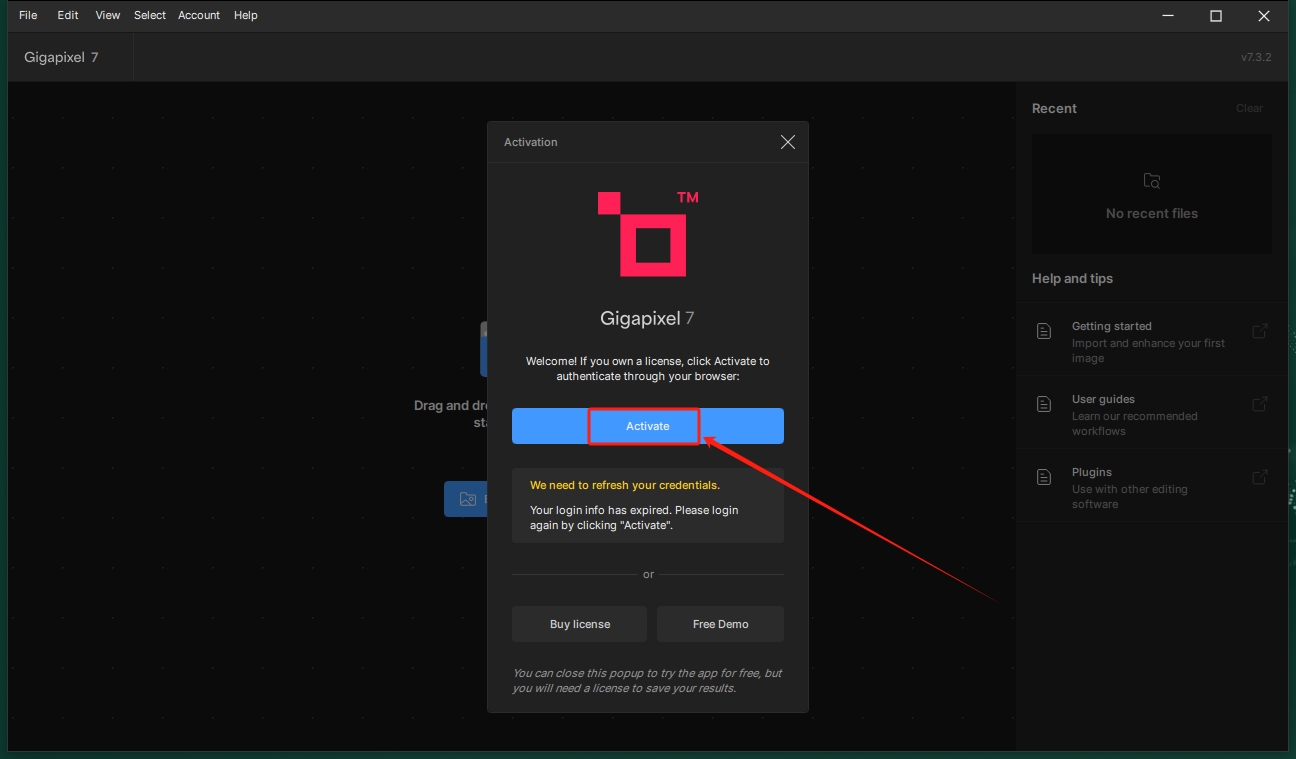The image size is (1296, 759).
Task: Open the Help menu
Action: tap(246, 15)
